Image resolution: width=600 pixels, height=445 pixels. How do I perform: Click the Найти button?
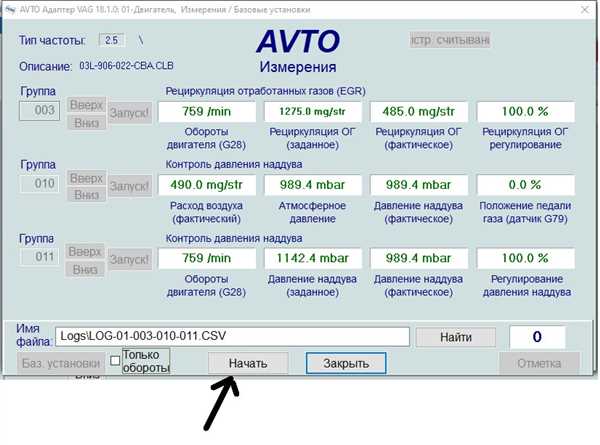click(456, 337)
